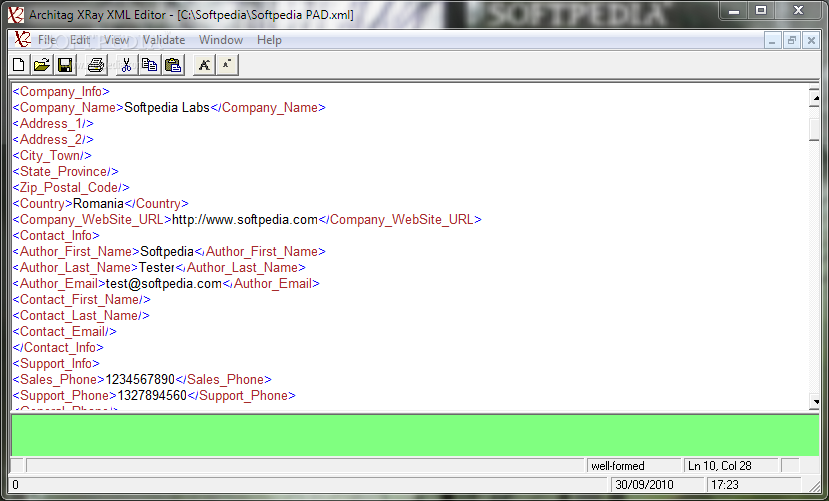Screen dimensions: 829x501
Task: Click the Support_Phone value 1327894560
Action: [x=152, y=395]
